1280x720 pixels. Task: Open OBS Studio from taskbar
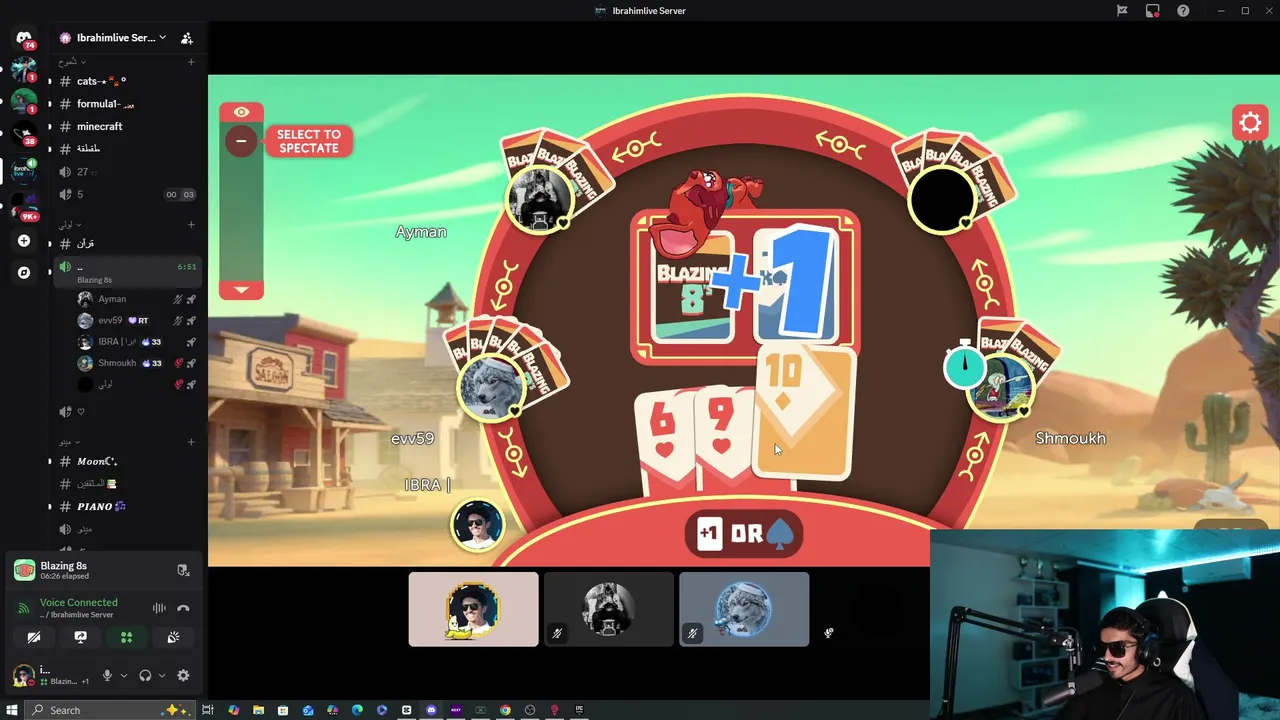click(530, 710)
